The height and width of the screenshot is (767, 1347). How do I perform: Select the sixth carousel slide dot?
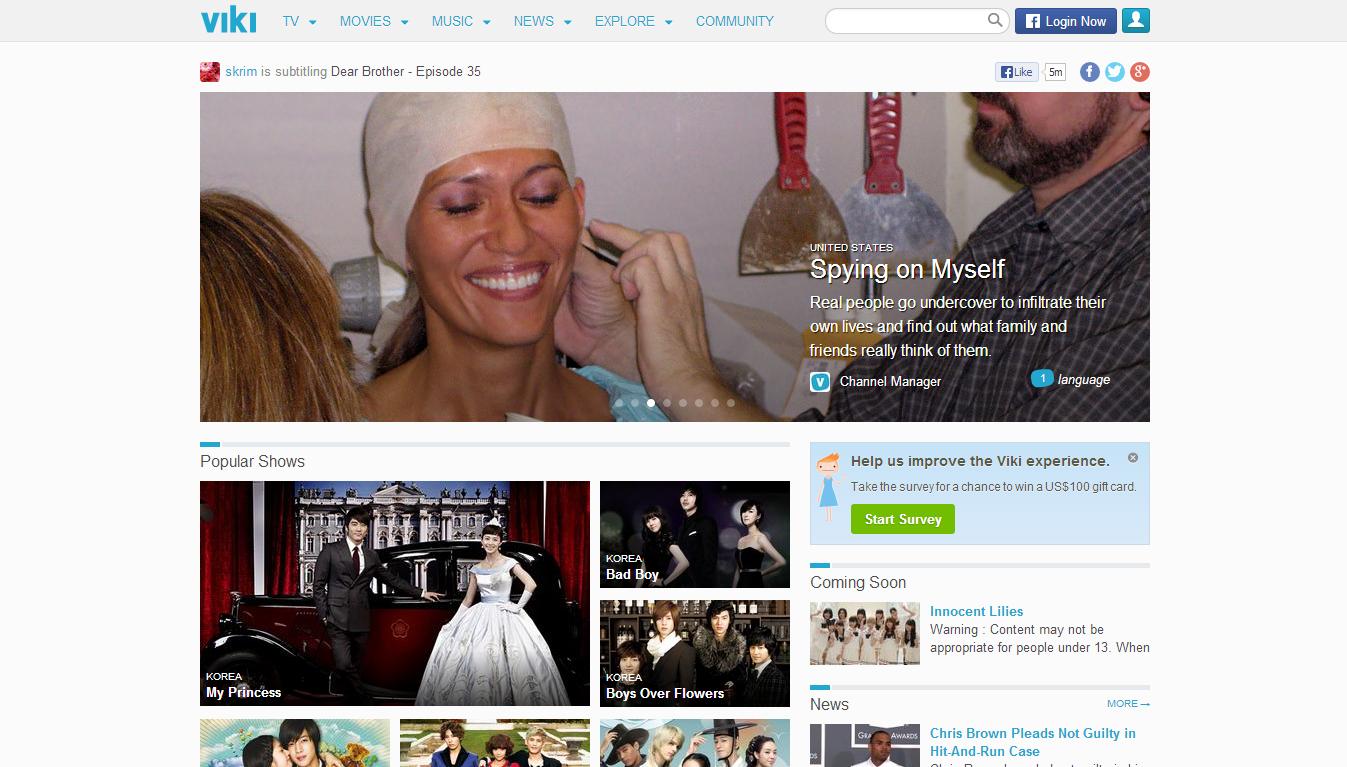pyautogui.click(x=699, y=403)
